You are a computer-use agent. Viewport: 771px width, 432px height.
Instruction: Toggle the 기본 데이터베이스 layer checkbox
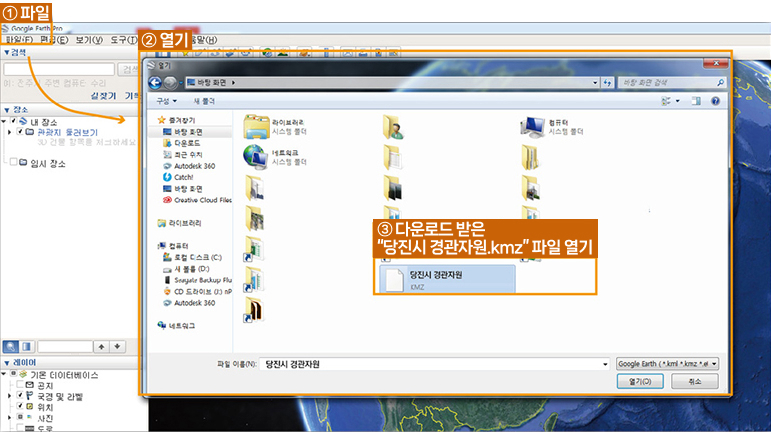click(13, 374)
